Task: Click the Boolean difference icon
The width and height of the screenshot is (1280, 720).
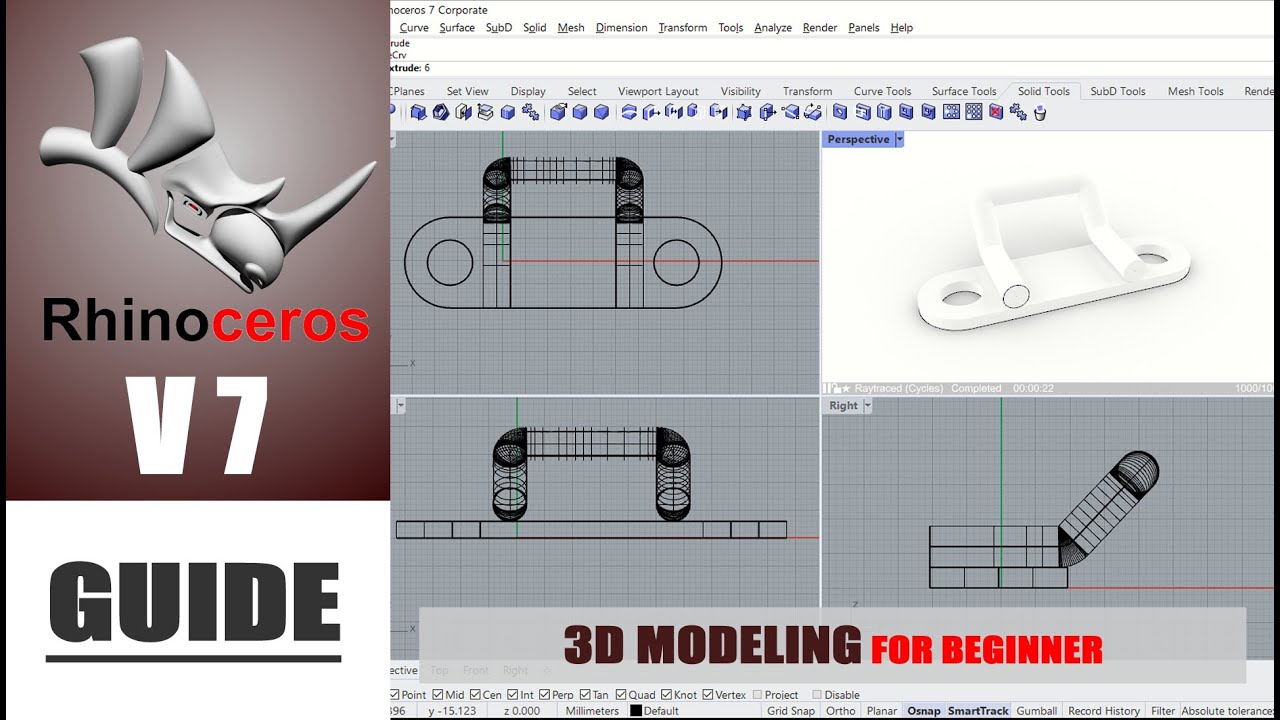Action: [x=579, y=112]
